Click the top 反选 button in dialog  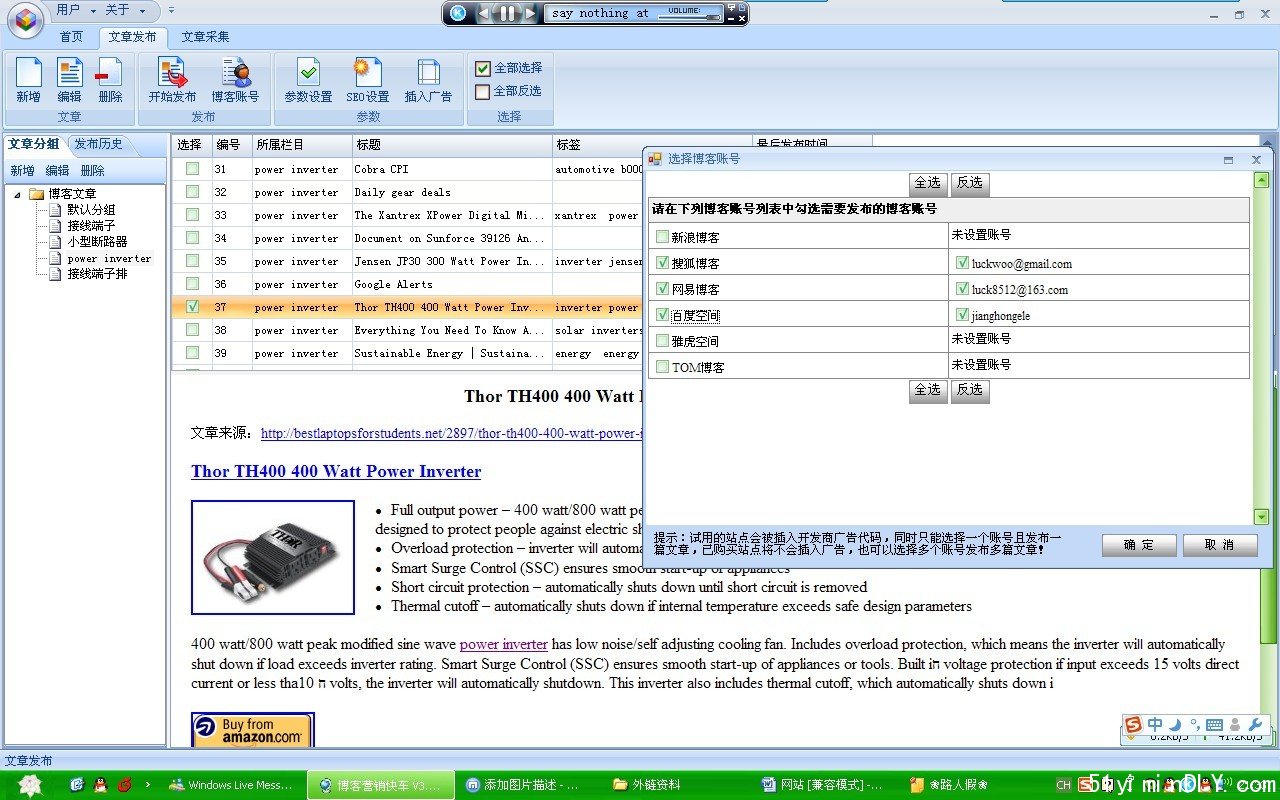(x=970, y=183)
